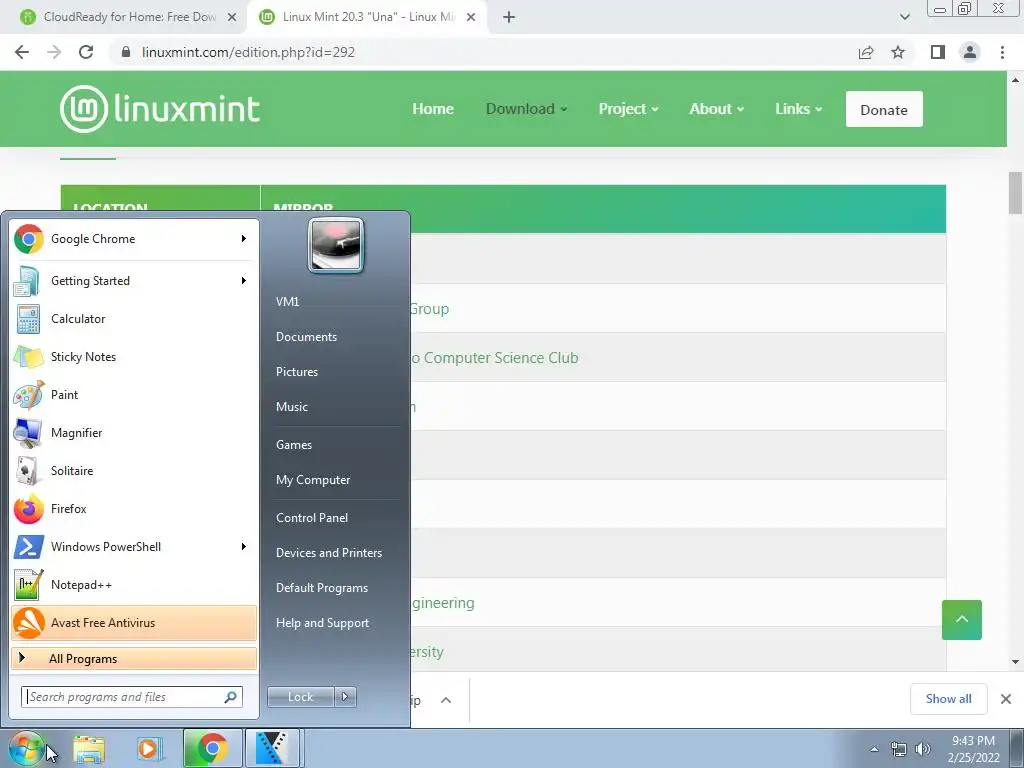This screenshot has width=1024, height=768.
Task: Open shutdown options arrow beside Lock
Action: 345,697
